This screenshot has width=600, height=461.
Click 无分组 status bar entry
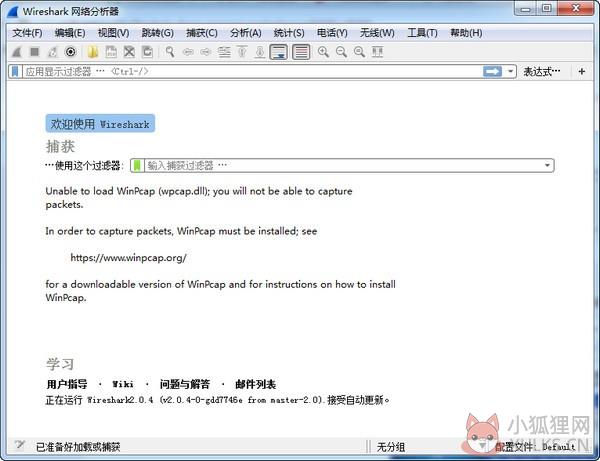[391, 447]
